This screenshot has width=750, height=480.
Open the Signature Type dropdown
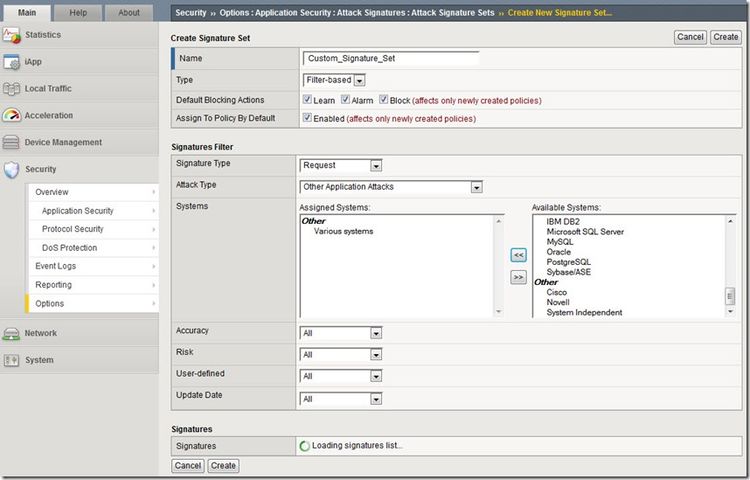pos(341,166)
